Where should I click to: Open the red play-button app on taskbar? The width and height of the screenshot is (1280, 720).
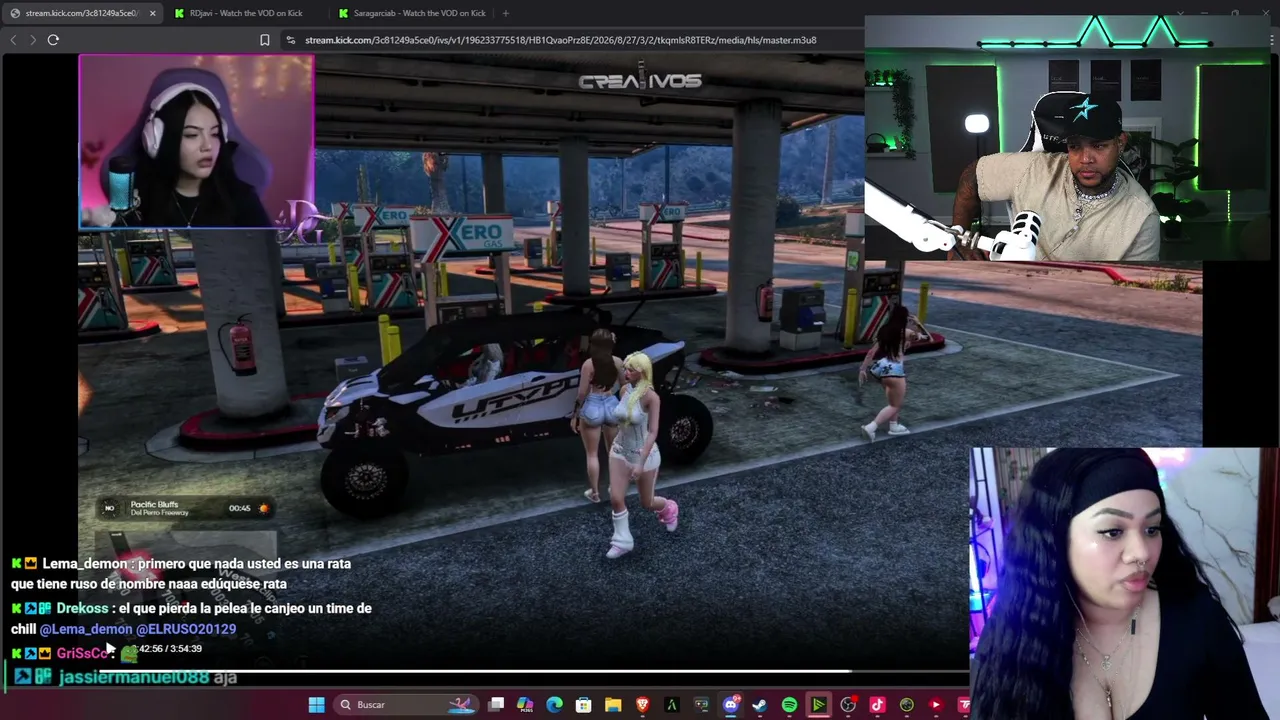(x=936, y=705)
